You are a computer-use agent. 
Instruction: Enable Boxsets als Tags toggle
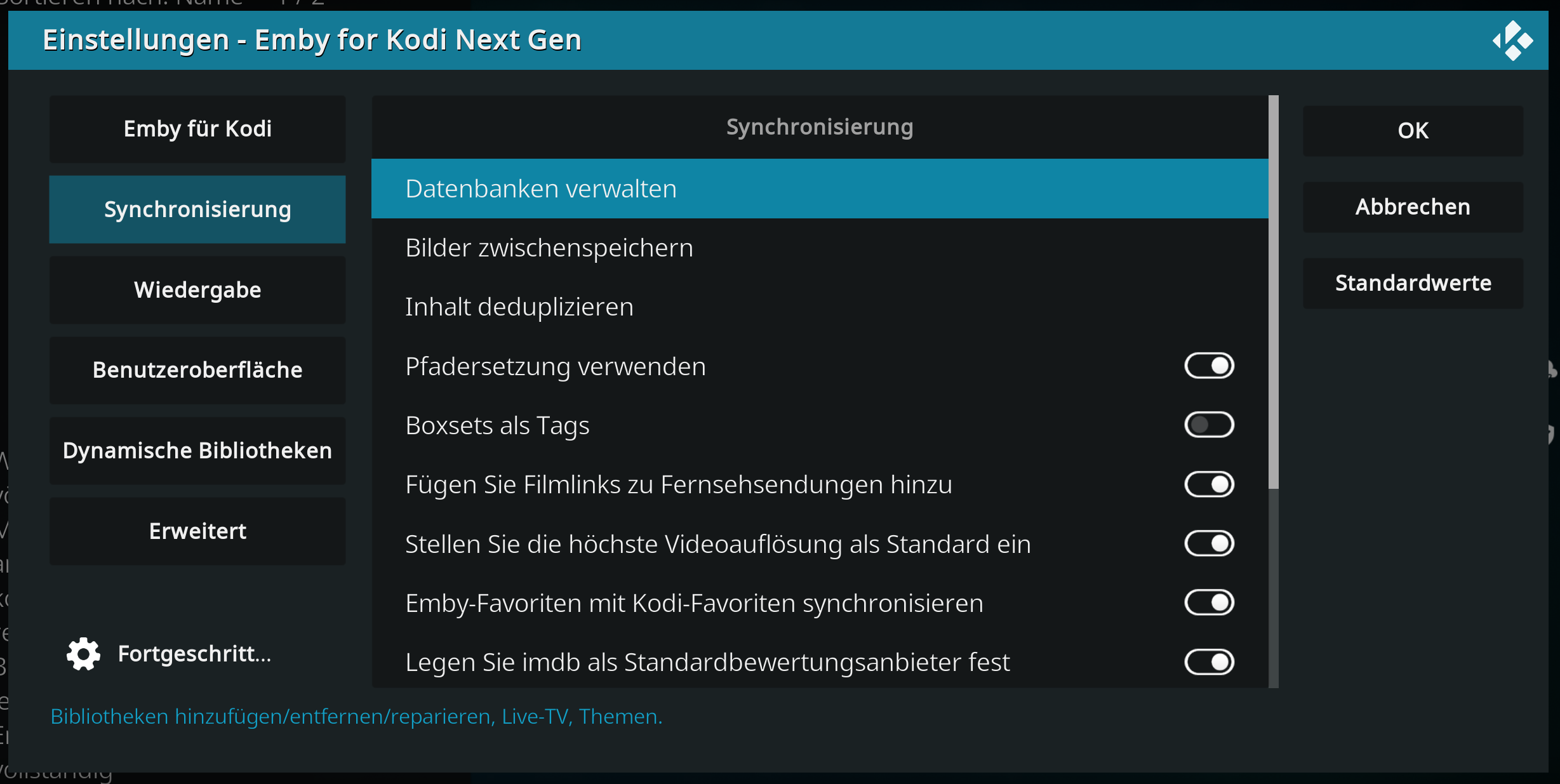1209,425
